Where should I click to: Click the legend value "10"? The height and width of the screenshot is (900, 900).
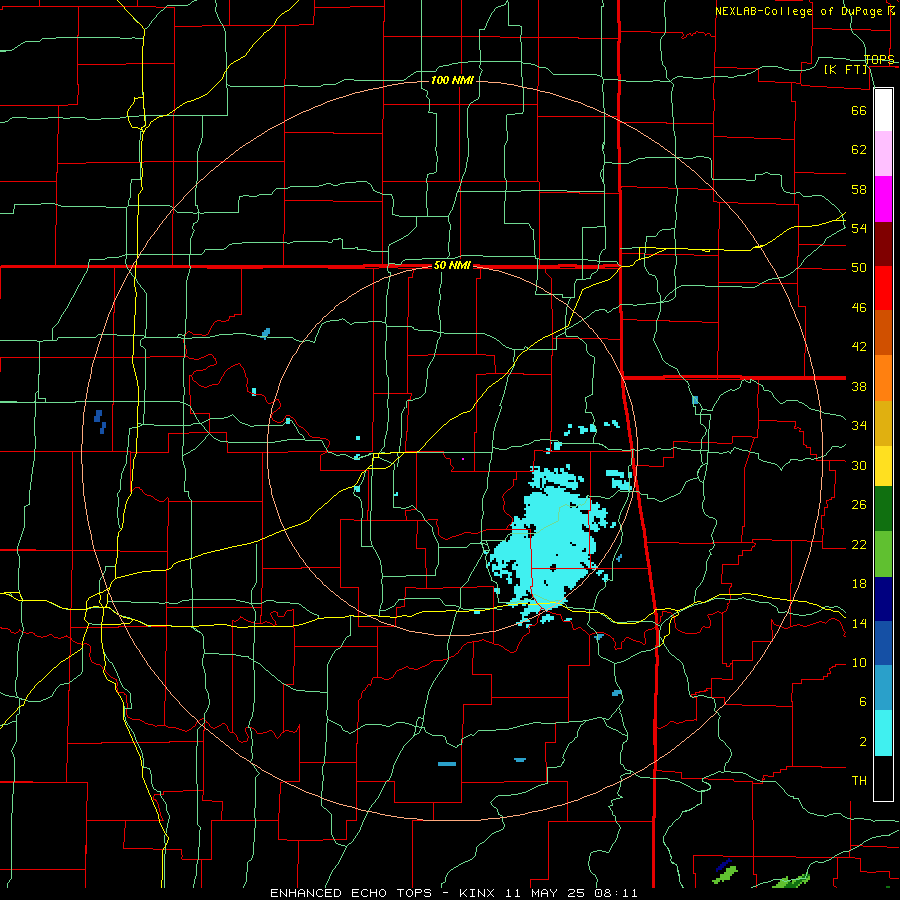tap(859, 663)
